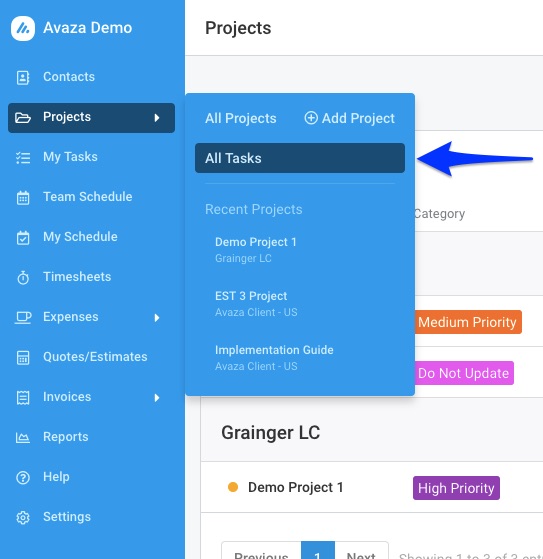Click the Help question mark icon

23,478
